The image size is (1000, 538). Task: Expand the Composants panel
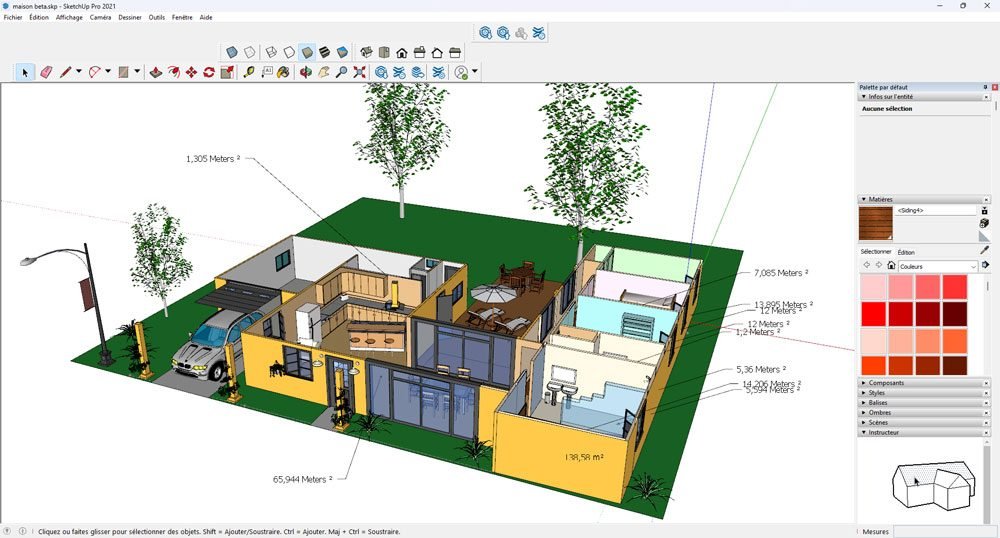click(x=923, y=383)
